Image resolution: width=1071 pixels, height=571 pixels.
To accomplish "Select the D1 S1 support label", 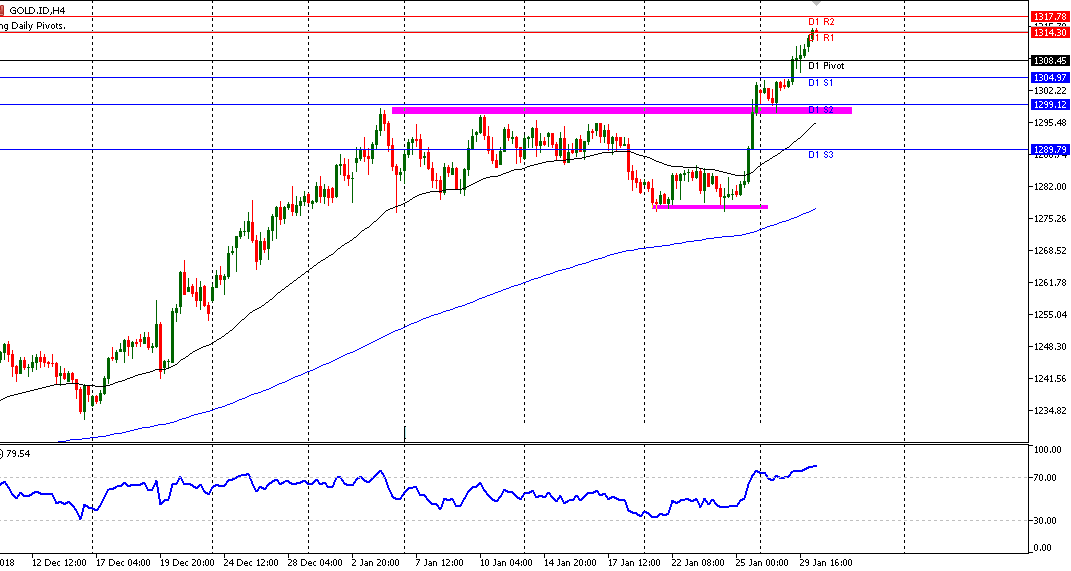I will point(820,83).
